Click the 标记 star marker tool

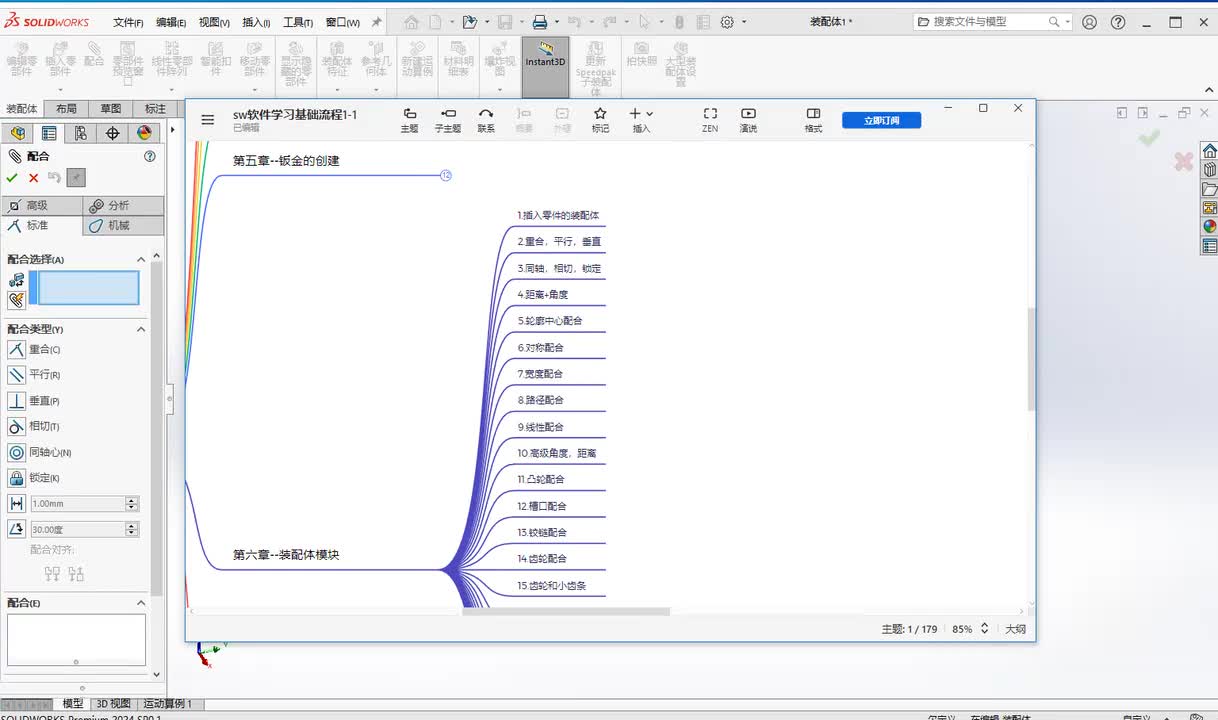tap(600, 120)
